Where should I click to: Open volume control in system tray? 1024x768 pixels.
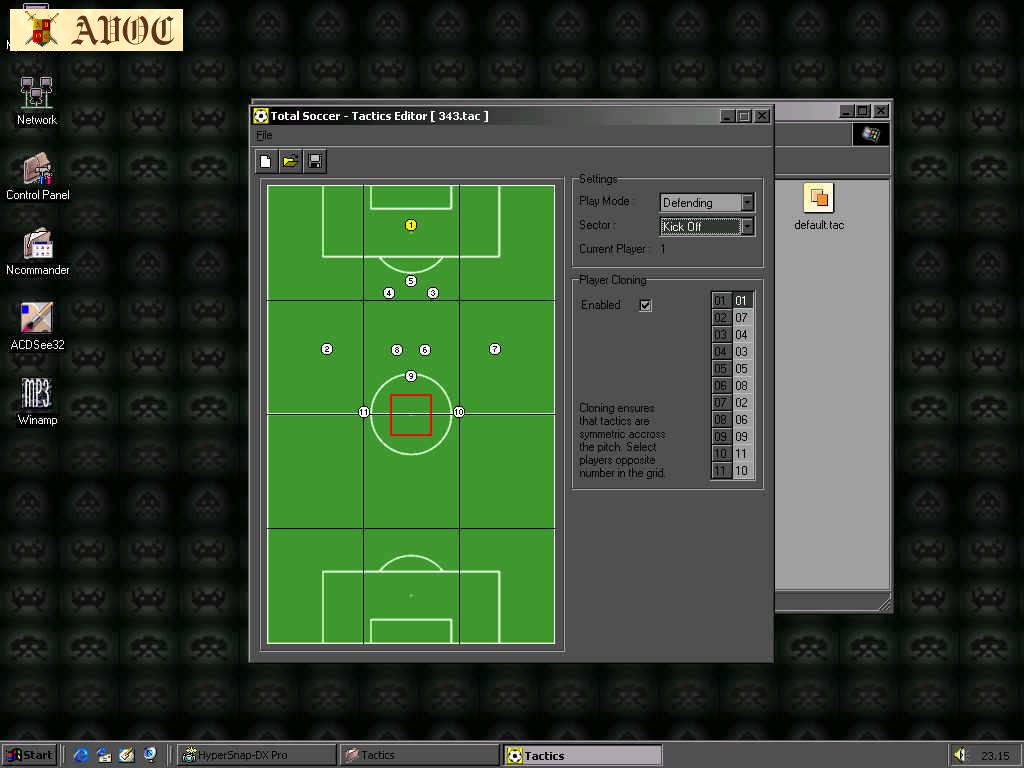click(959, 756)
